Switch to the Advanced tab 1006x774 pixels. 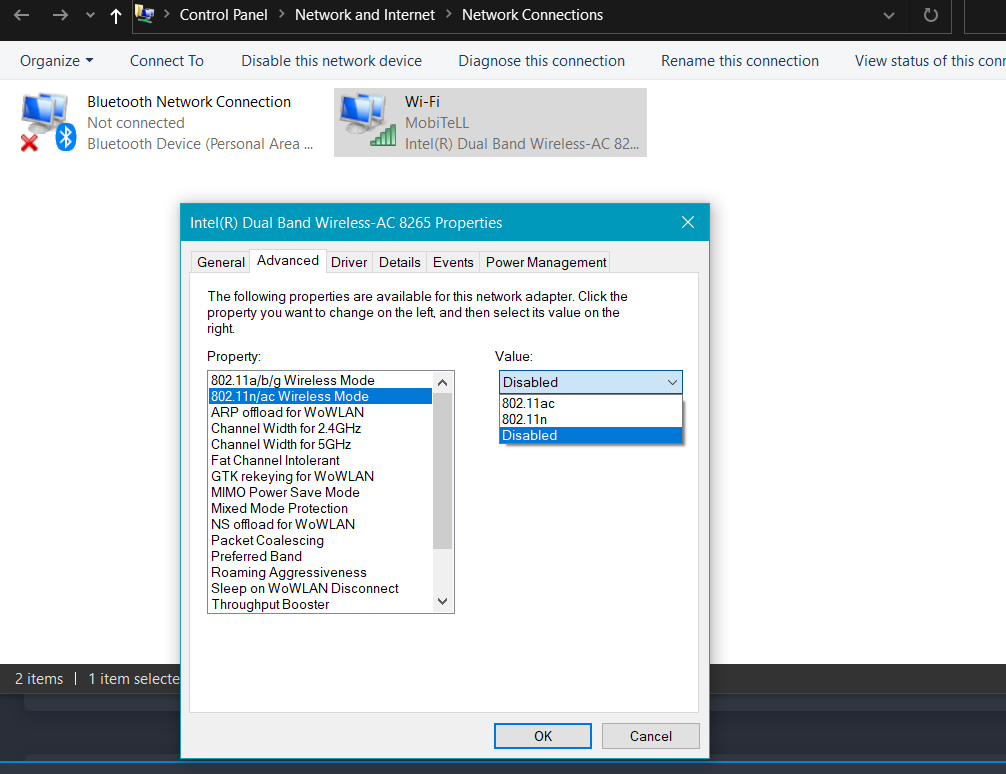coord(287,261)
